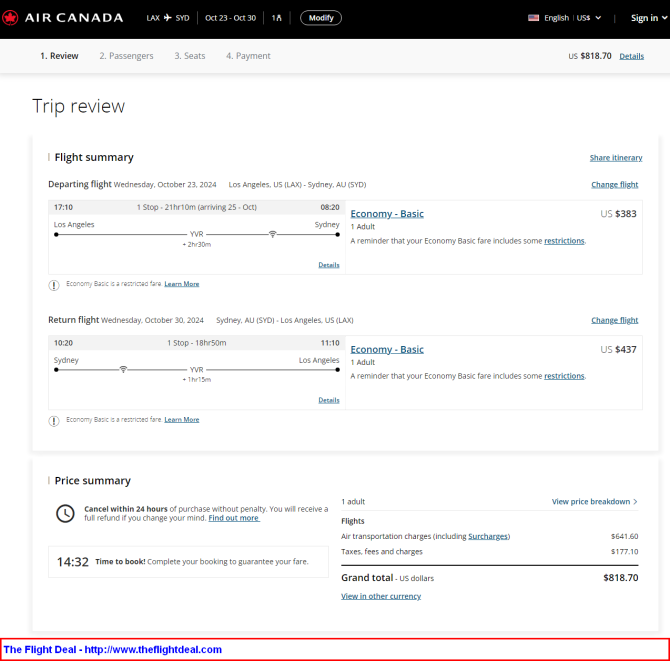
Task: Open Details link of return flight segment
Action: (329, 400)
